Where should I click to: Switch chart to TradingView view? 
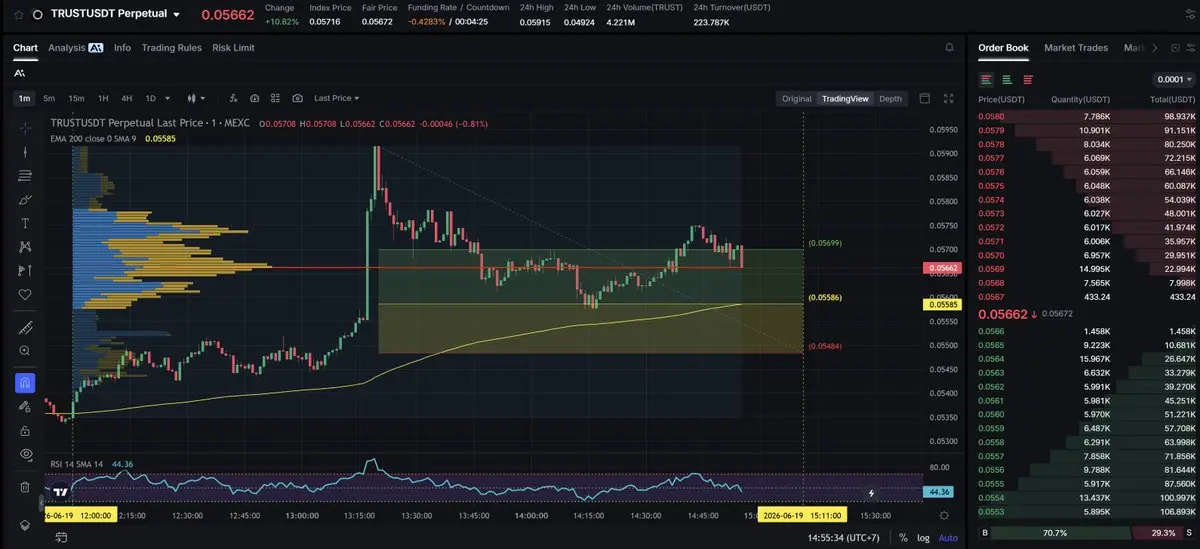coord(845,98)
